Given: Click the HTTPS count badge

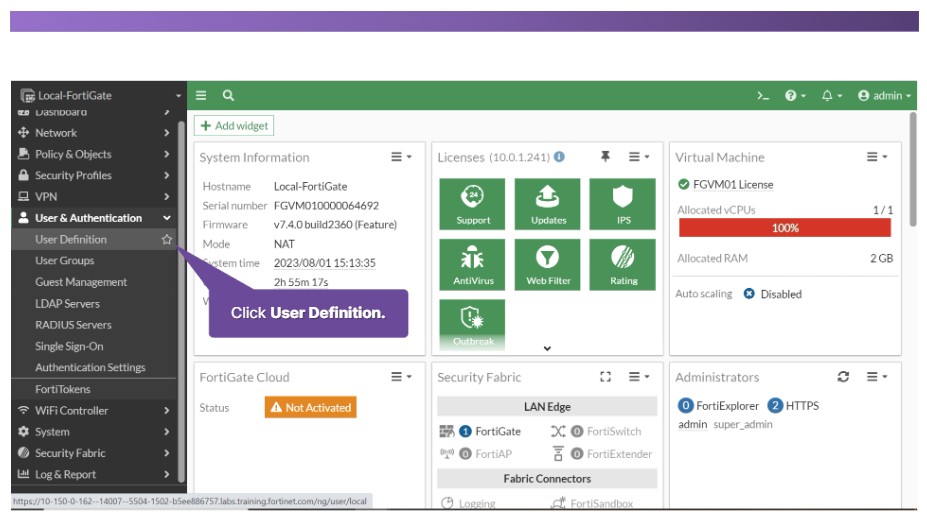Looking at the screenshot, I should point(775,406).
